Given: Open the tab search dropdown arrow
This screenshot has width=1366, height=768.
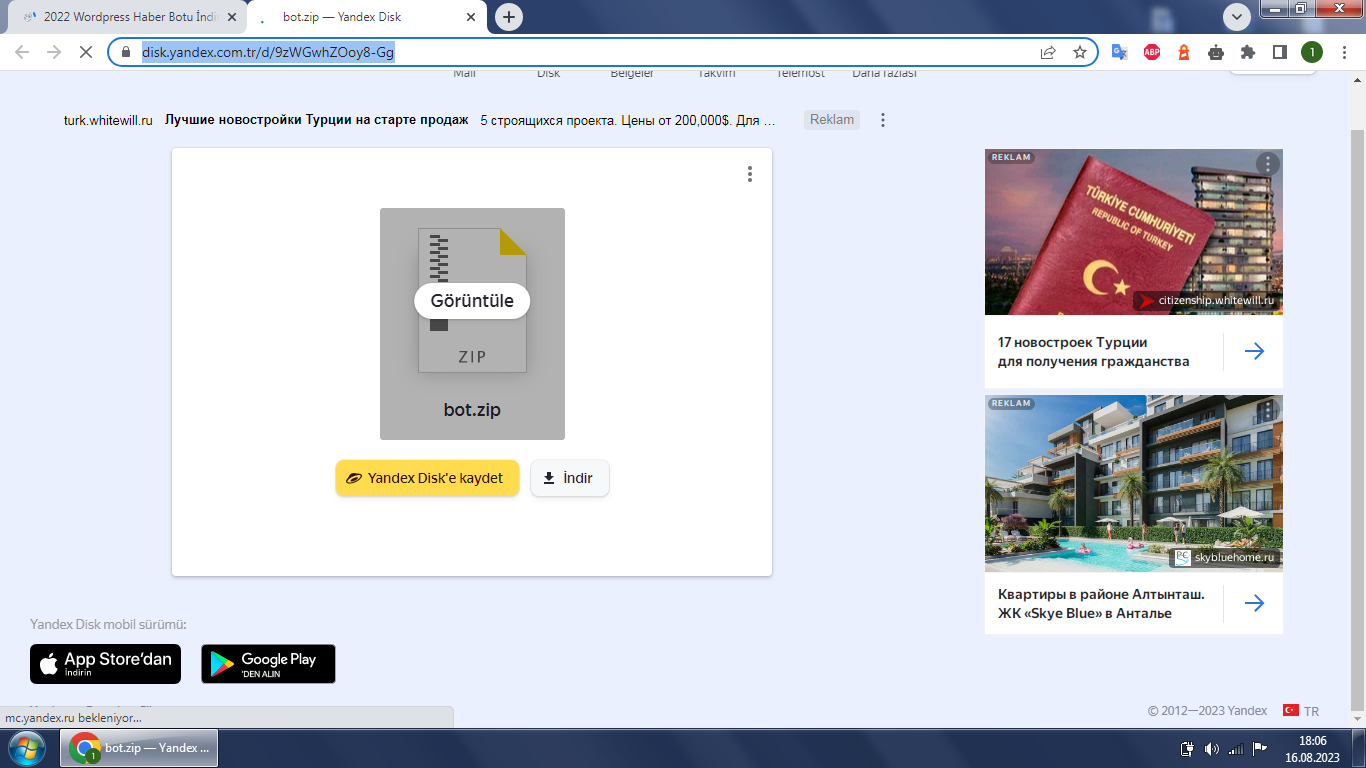Looking at the screenshot, I should click(x=1237, y=17).
